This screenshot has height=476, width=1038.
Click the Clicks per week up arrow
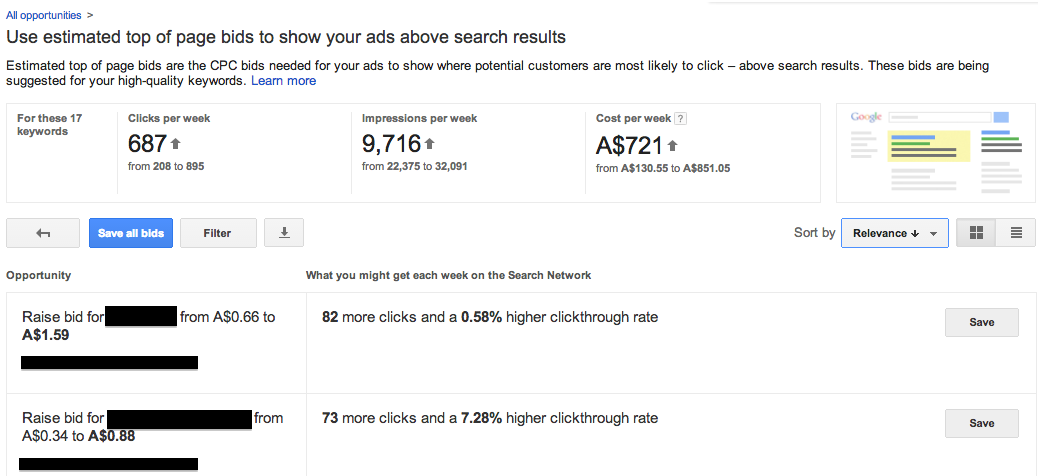175,144
